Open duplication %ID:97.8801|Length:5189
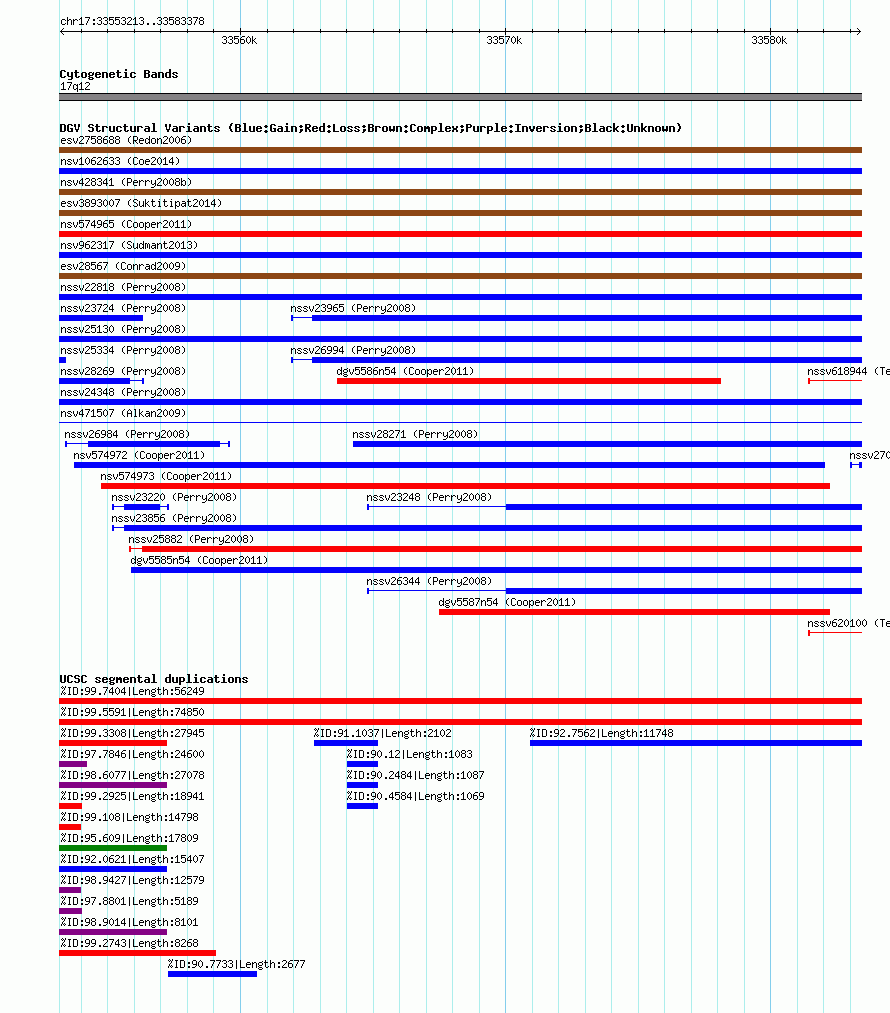This screenshot has width=890, height=1013. pos(70,911)
